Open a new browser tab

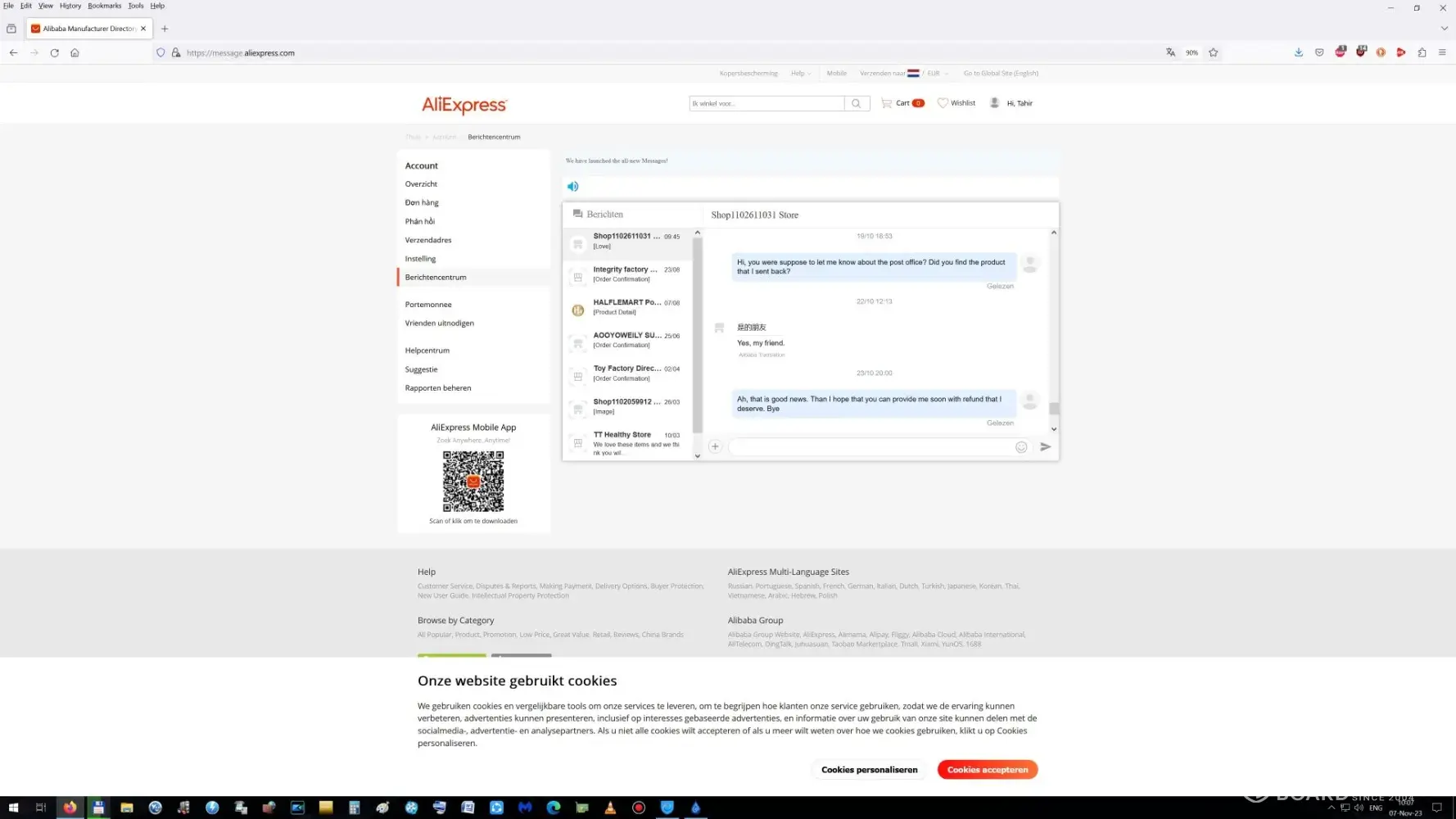click(165, 29)
